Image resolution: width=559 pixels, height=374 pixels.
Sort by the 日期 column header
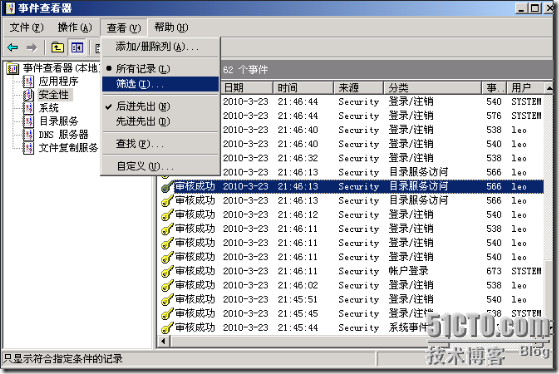pyautogui.click(x=247, y=88)
